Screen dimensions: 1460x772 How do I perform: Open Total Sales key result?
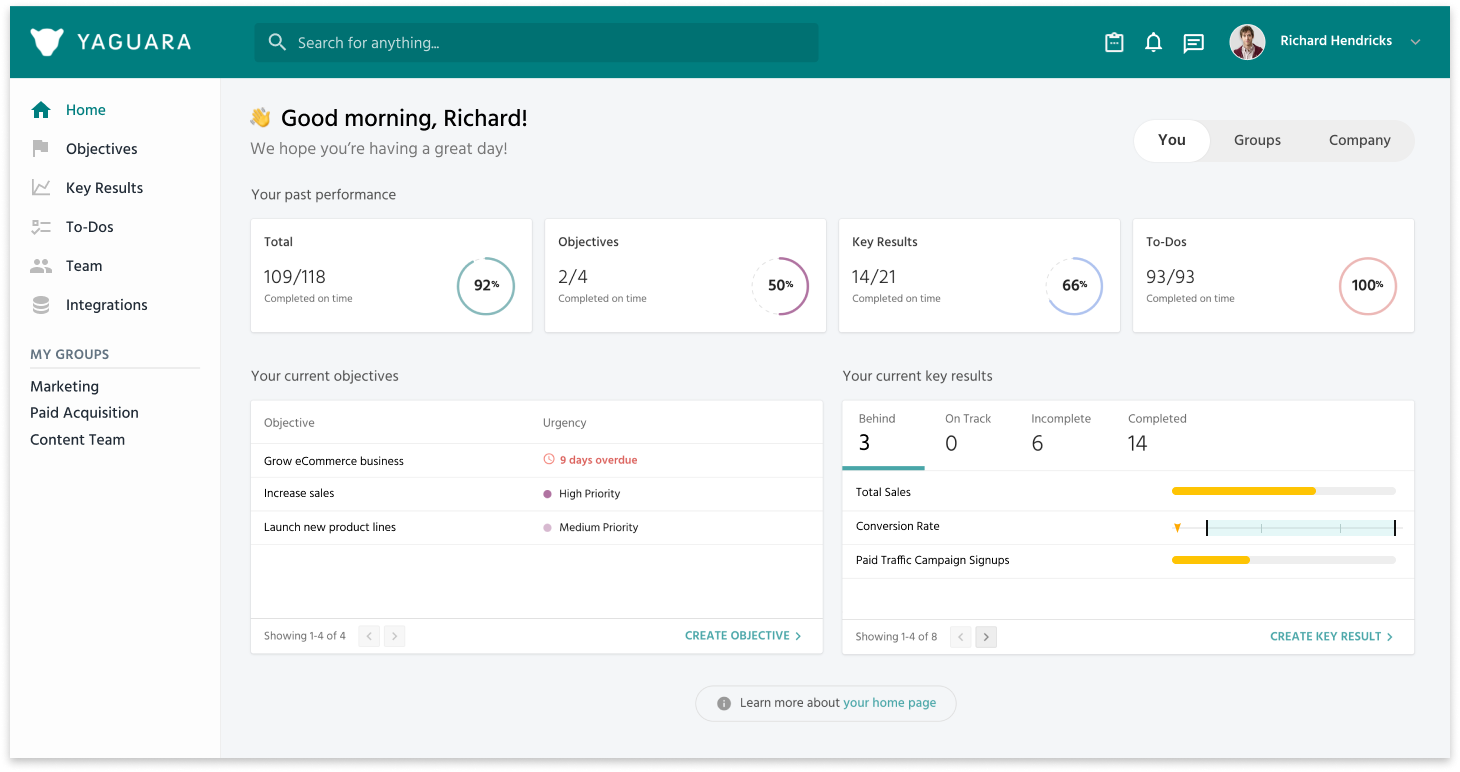pos(883,492)
